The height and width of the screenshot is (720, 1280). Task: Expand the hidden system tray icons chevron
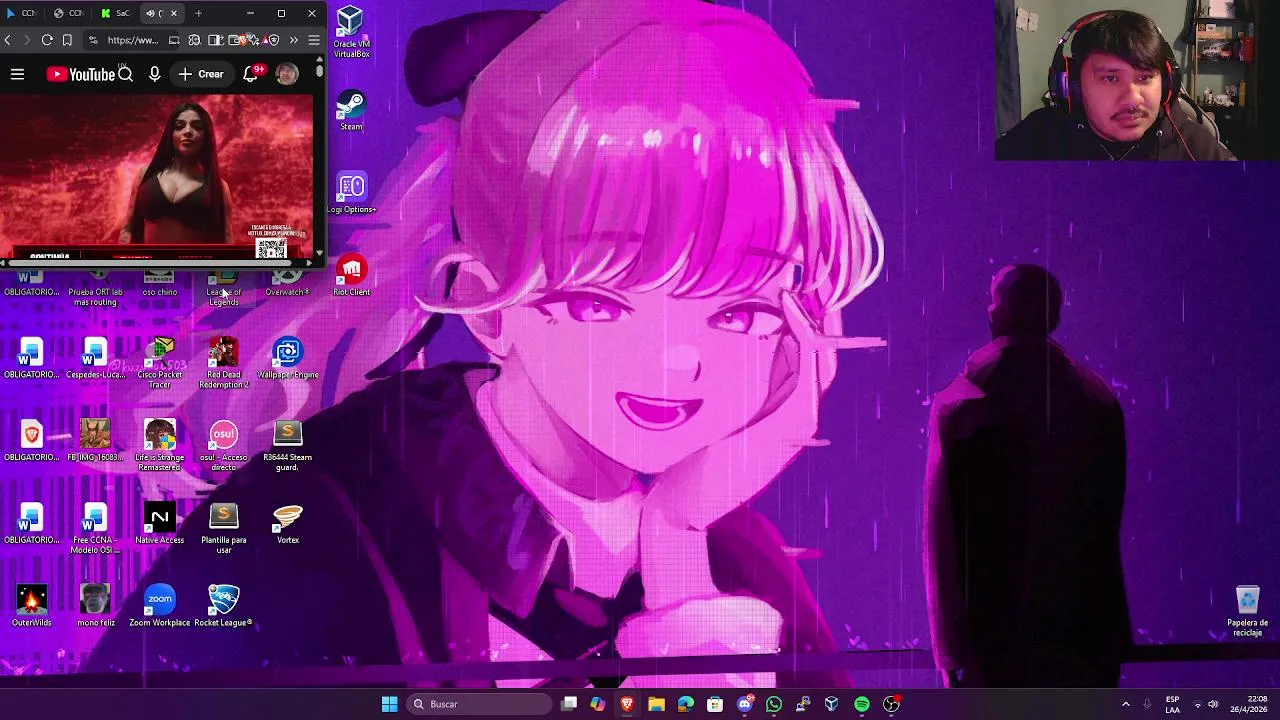(1125, 704)
